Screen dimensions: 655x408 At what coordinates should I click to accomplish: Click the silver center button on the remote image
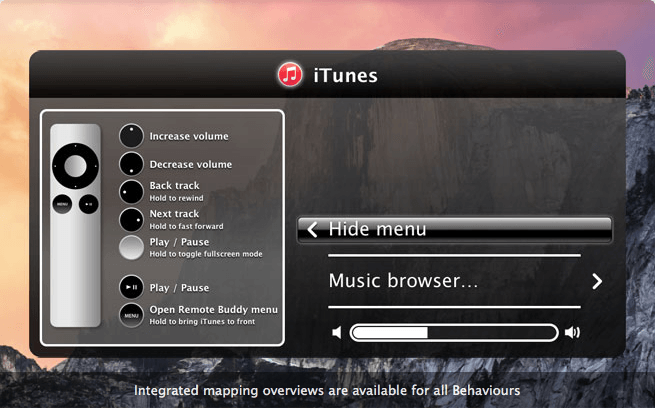click(76, 166)
